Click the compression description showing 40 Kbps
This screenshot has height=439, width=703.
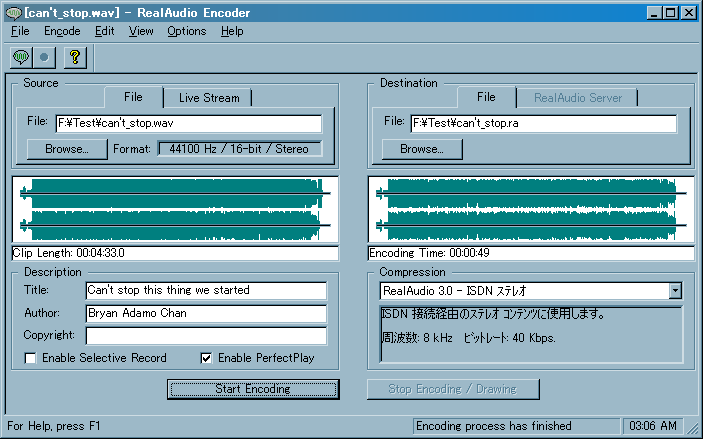531,335
